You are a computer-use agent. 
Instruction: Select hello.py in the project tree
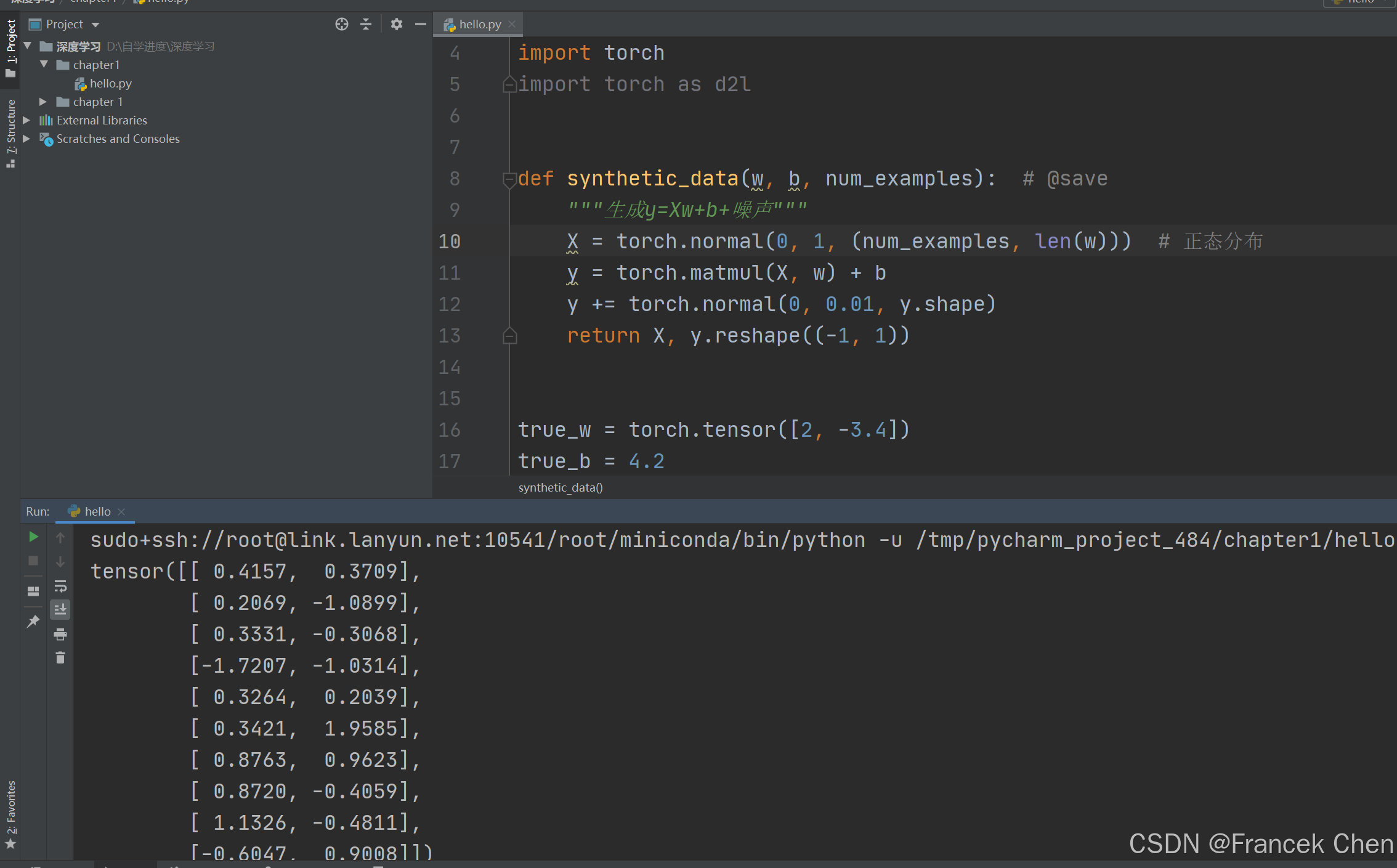110,83
